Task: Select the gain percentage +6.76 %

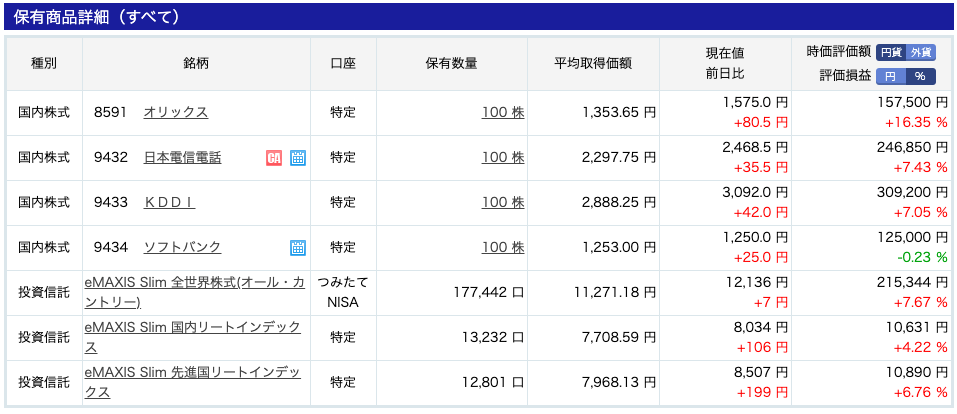Action: pyautogui.click(x=920, y=393)
